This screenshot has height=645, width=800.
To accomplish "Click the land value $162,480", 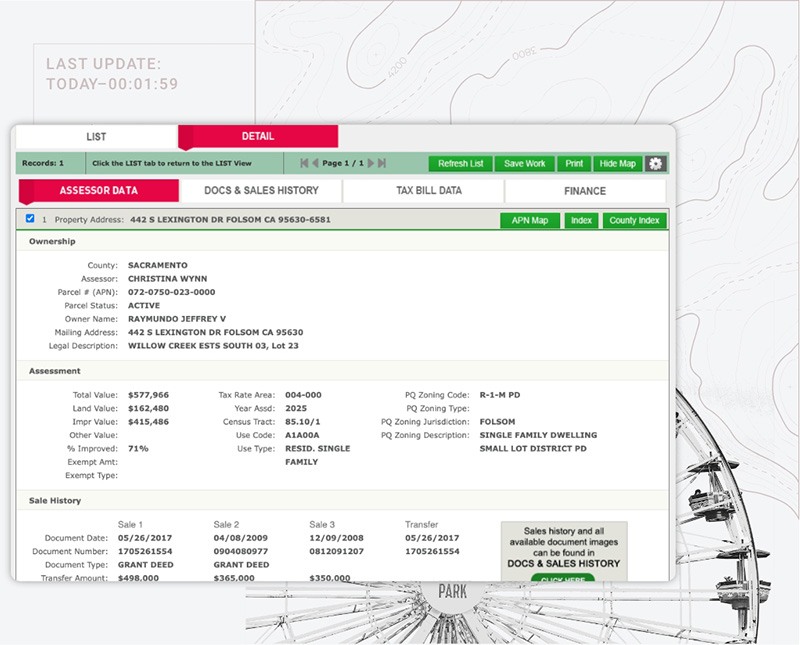I will pos(148,408).
